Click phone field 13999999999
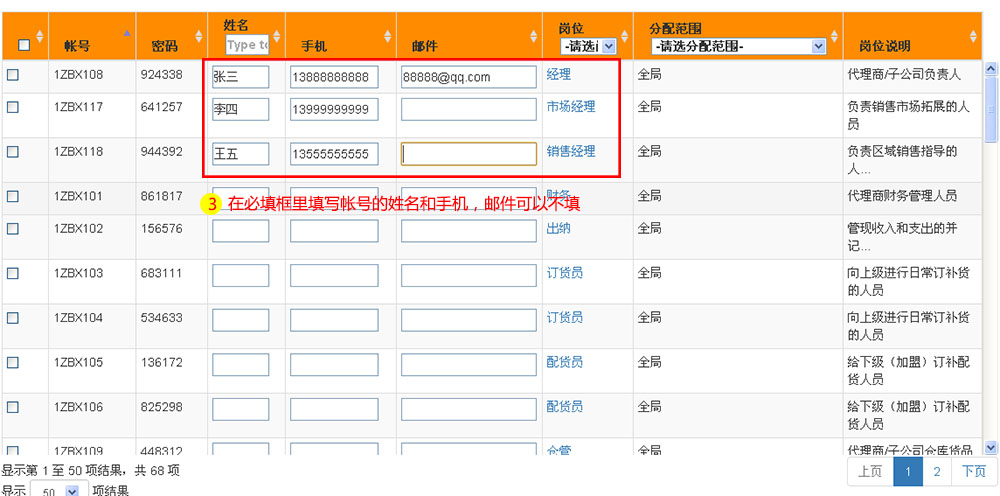Screen dimensions: 1000x496 coord(334,109)
